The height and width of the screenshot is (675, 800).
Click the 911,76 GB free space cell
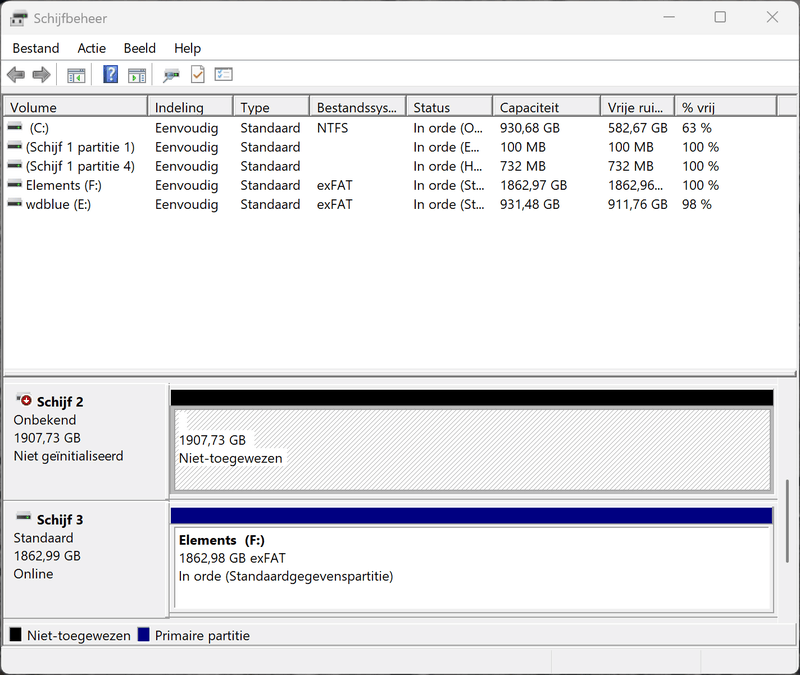tap(638, 204)
